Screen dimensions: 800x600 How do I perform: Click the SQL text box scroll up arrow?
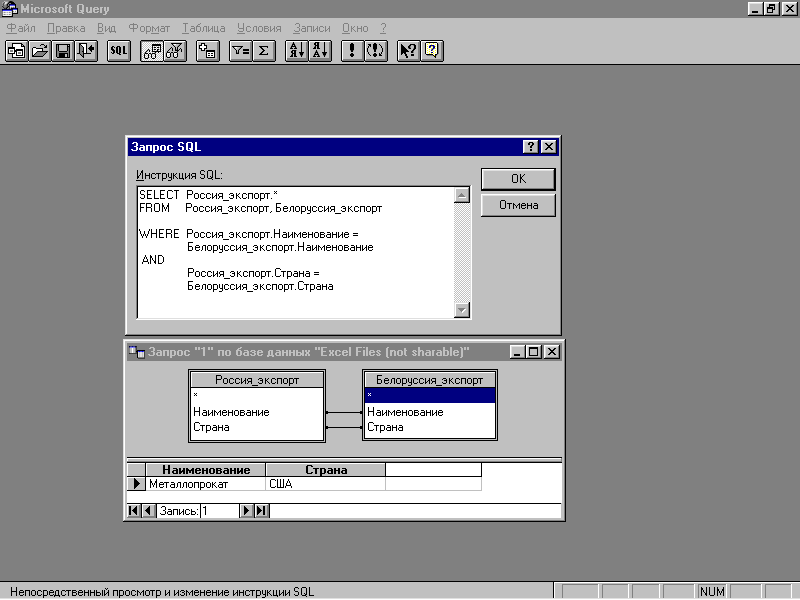(x=462, y=195)
